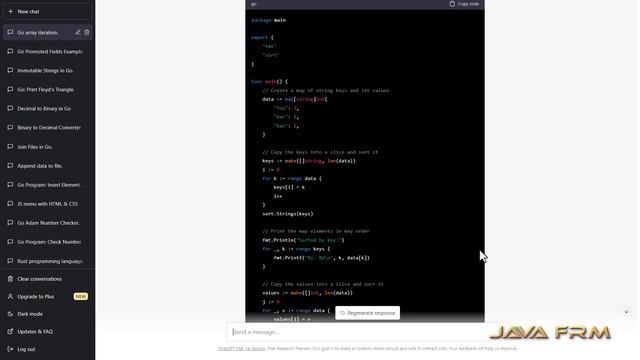Click the logout arrow icon
Screen dimensions: 640x360
(11, 349)
